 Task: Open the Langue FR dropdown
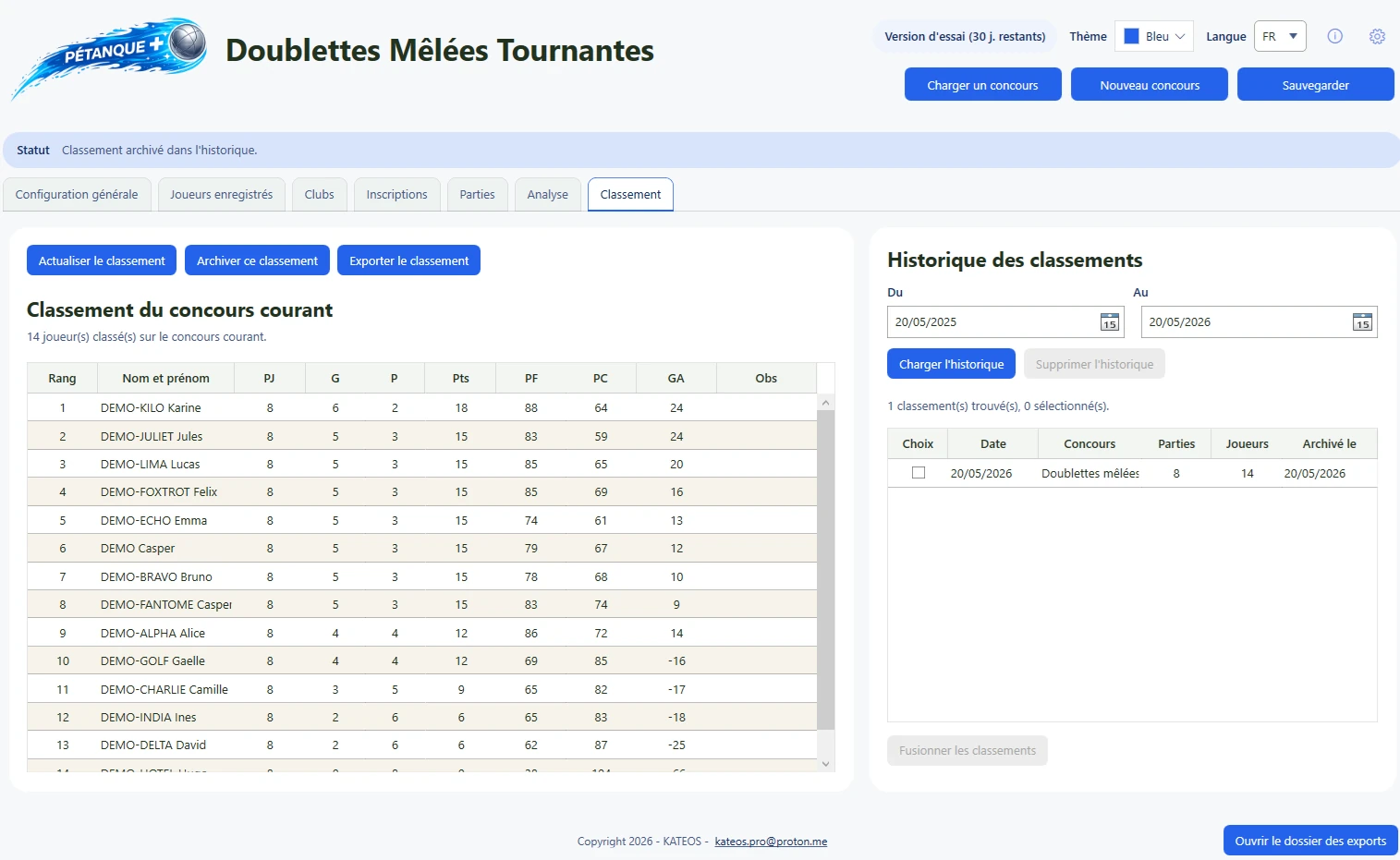tap(1280, 36)
